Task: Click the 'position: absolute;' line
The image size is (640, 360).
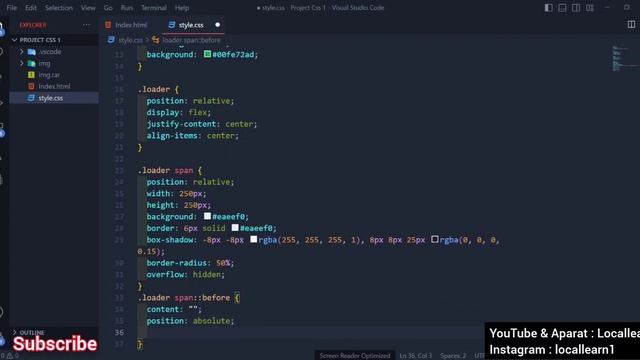Action: [190, 321]
